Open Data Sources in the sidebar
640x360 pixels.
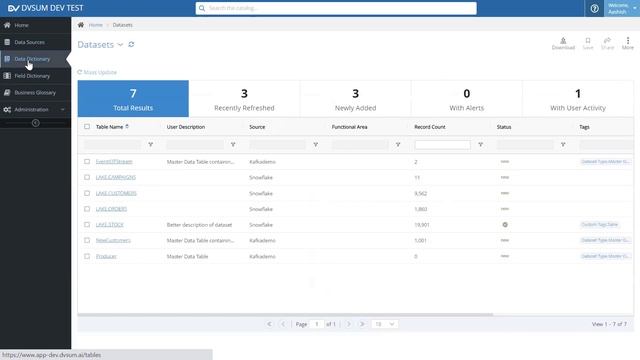coord(36,42)
